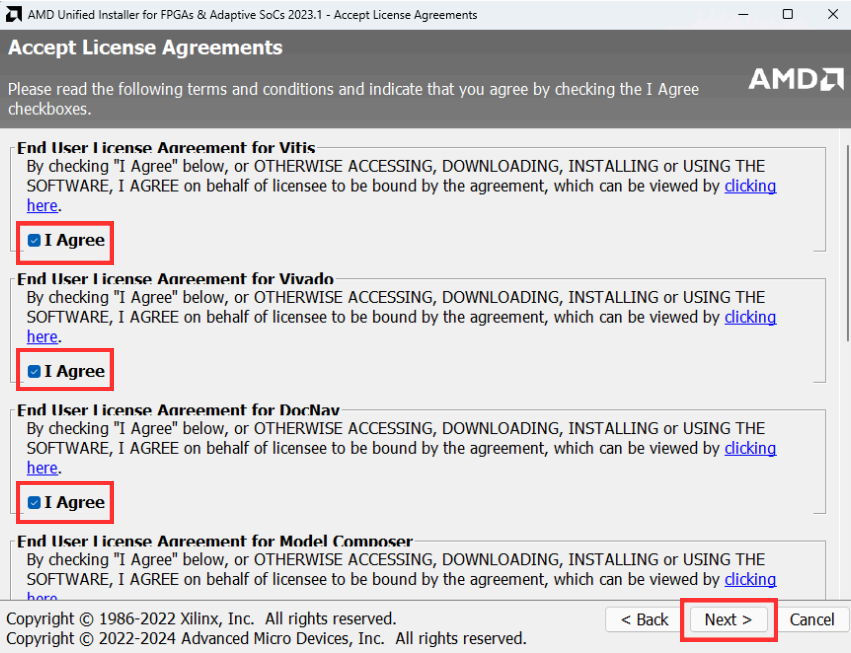Maximize the installer window
The image size is (851, 653).
point(788,14)
